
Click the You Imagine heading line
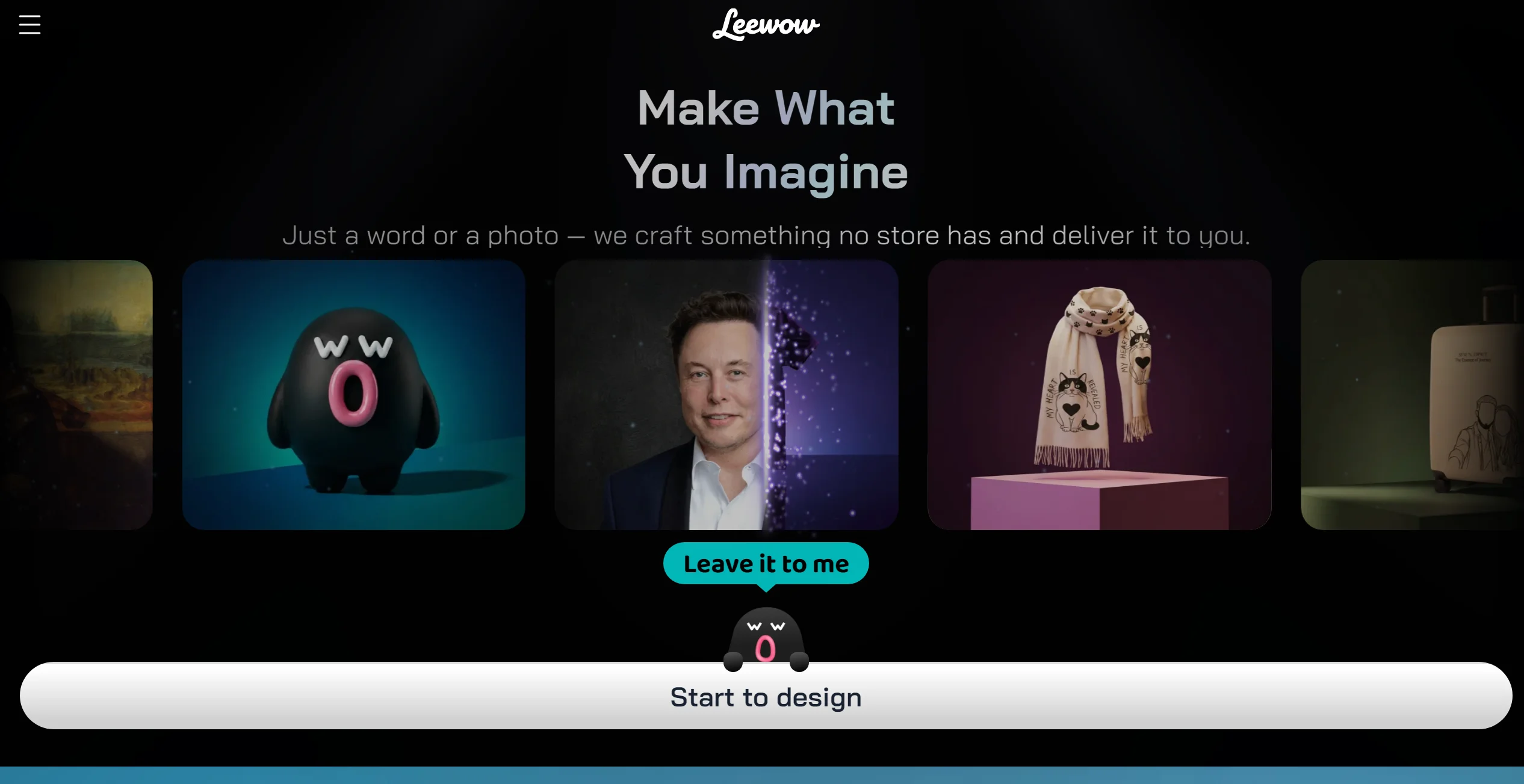point(766,173)
